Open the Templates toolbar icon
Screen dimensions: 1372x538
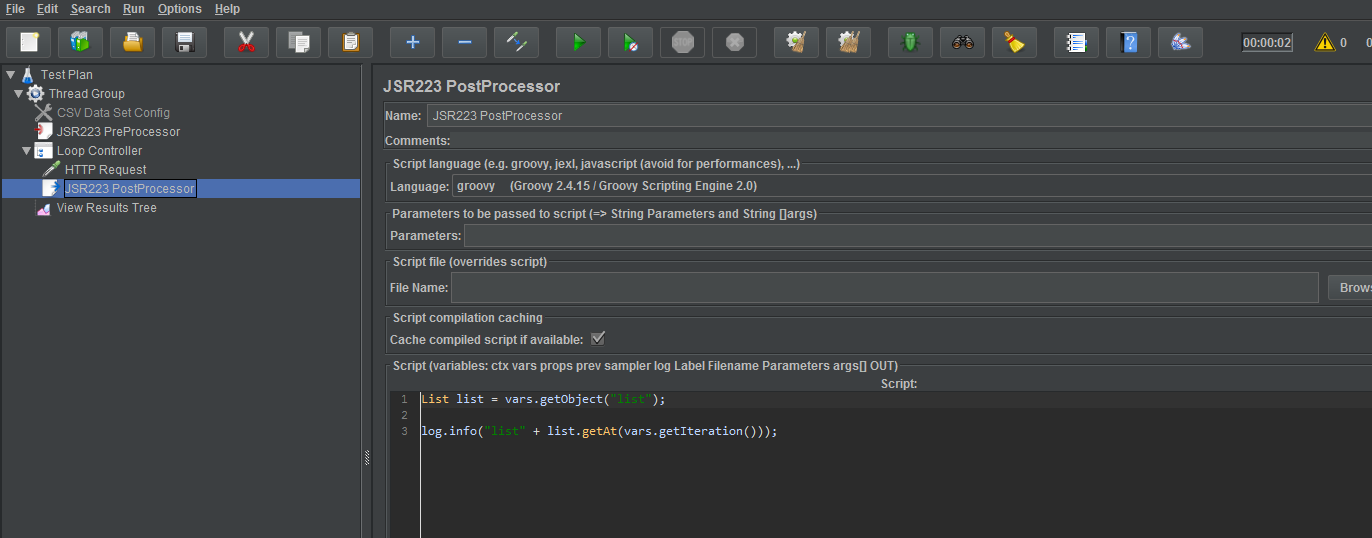click(x=81, y=42)
